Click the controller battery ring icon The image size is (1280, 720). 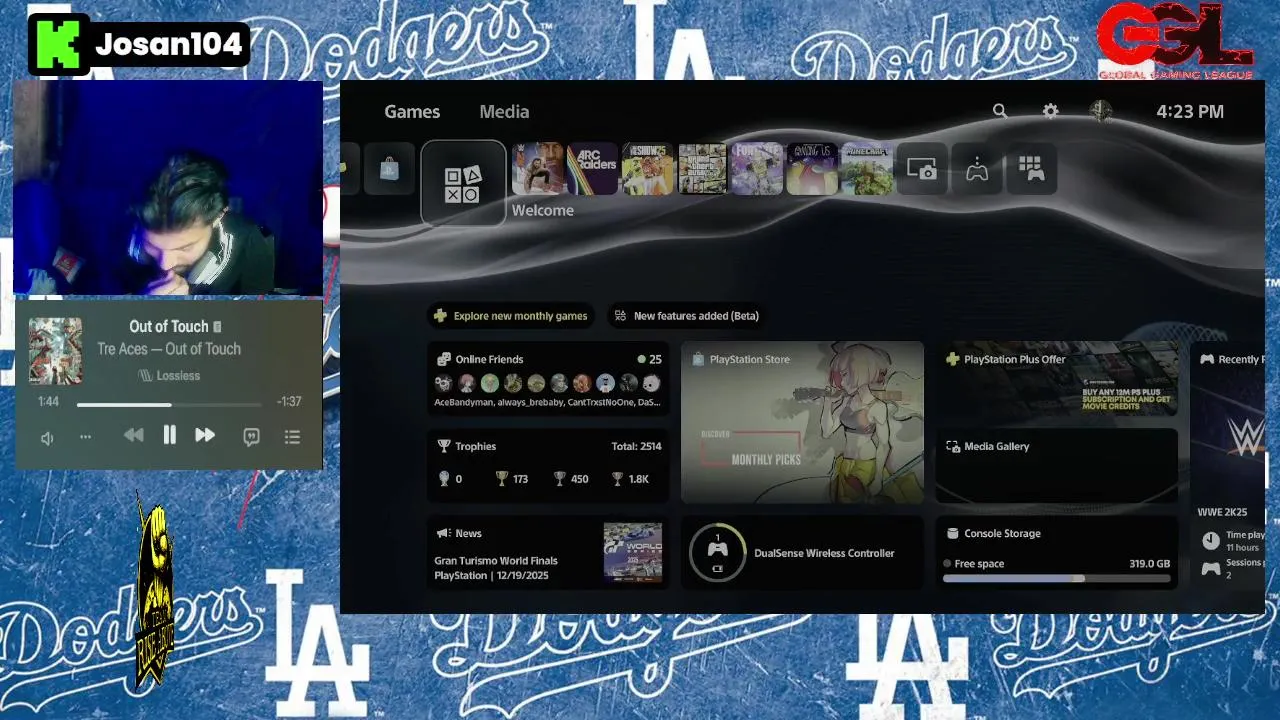[717, 553]
